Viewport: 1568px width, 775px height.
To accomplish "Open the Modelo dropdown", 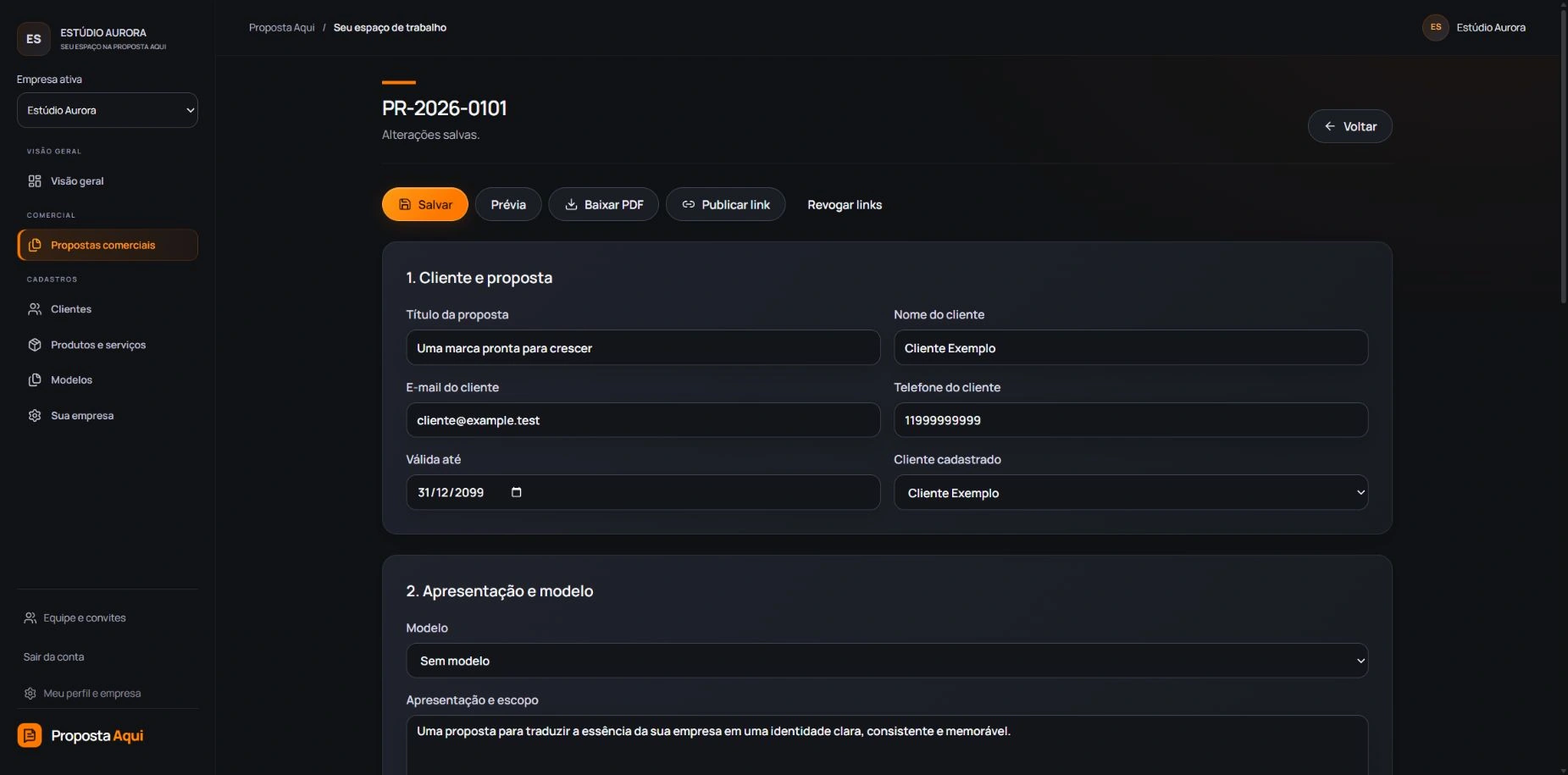I will 887,661.
